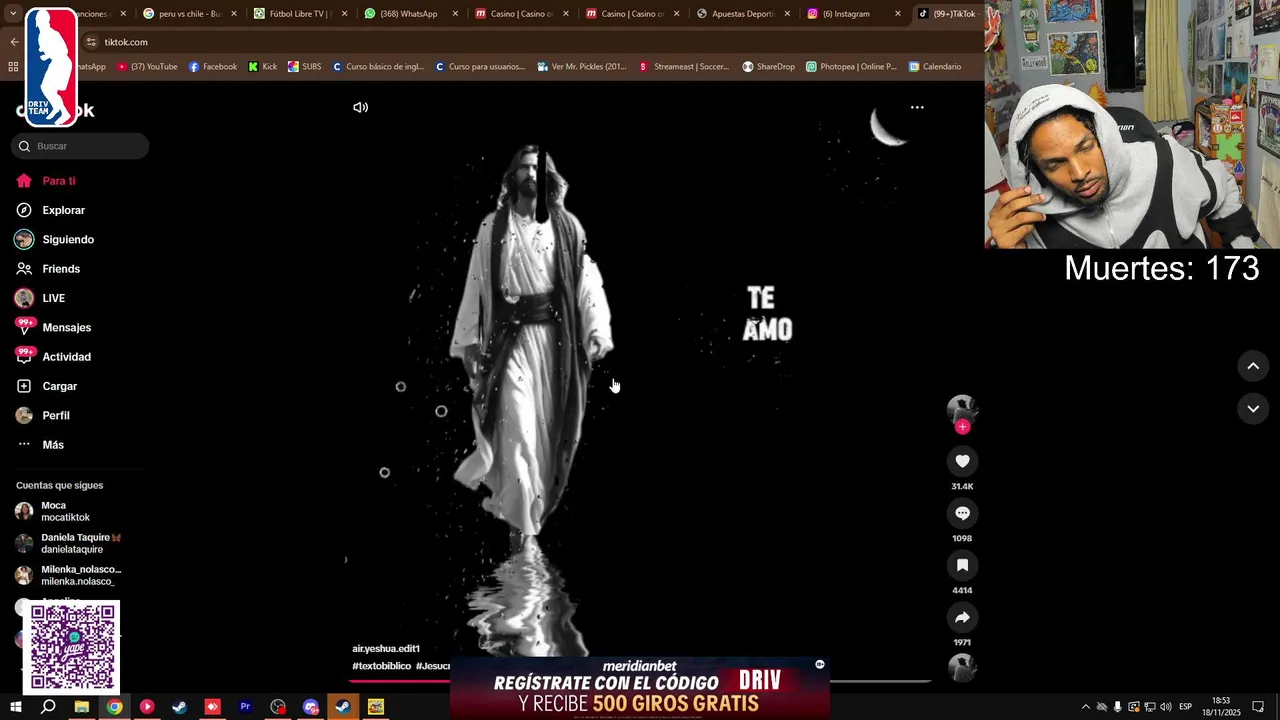Open tab search chevron in Chrome
This screenshot has width=1280, height=720.
click(13, 14)
